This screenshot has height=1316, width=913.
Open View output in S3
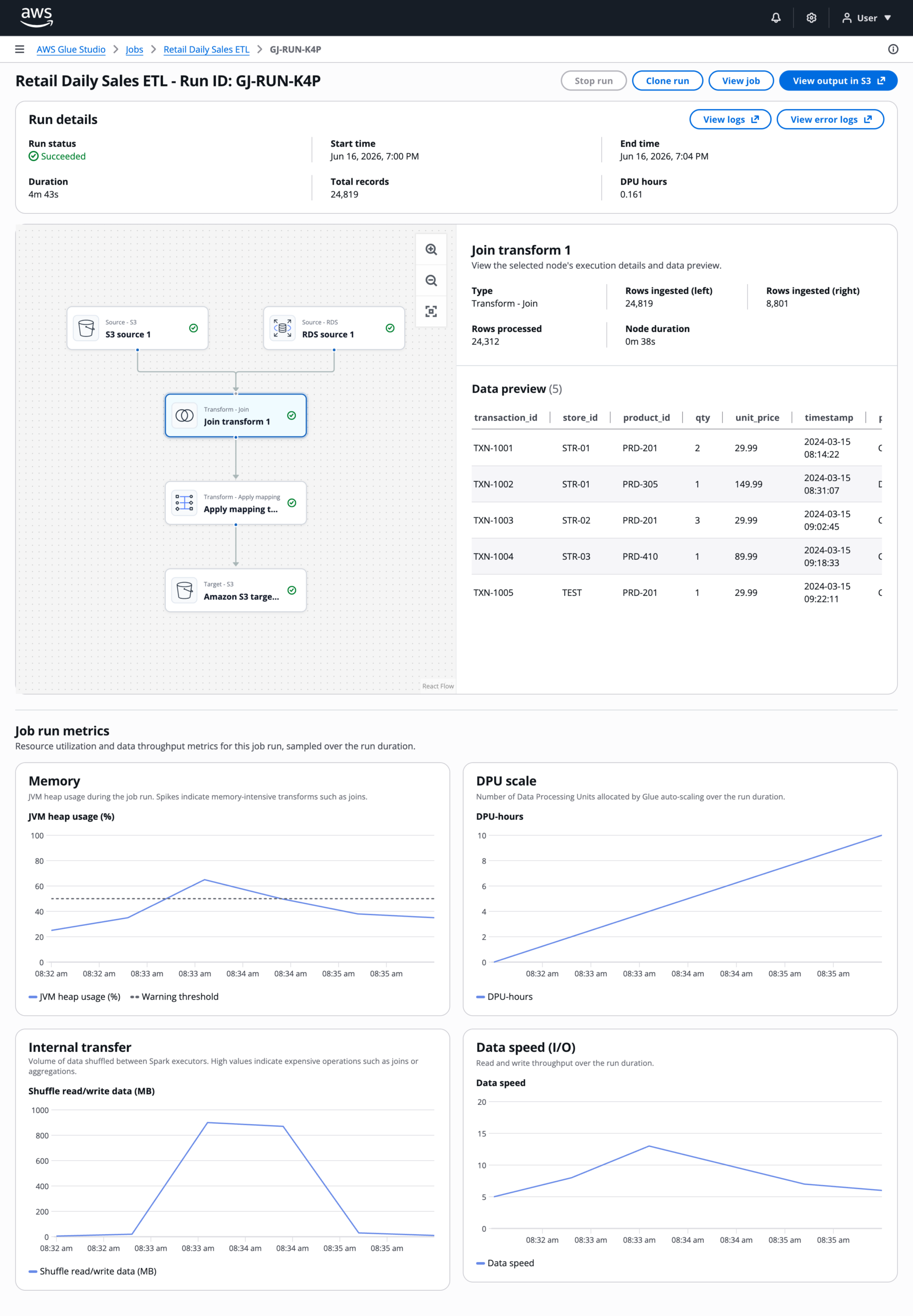point(838,81)
